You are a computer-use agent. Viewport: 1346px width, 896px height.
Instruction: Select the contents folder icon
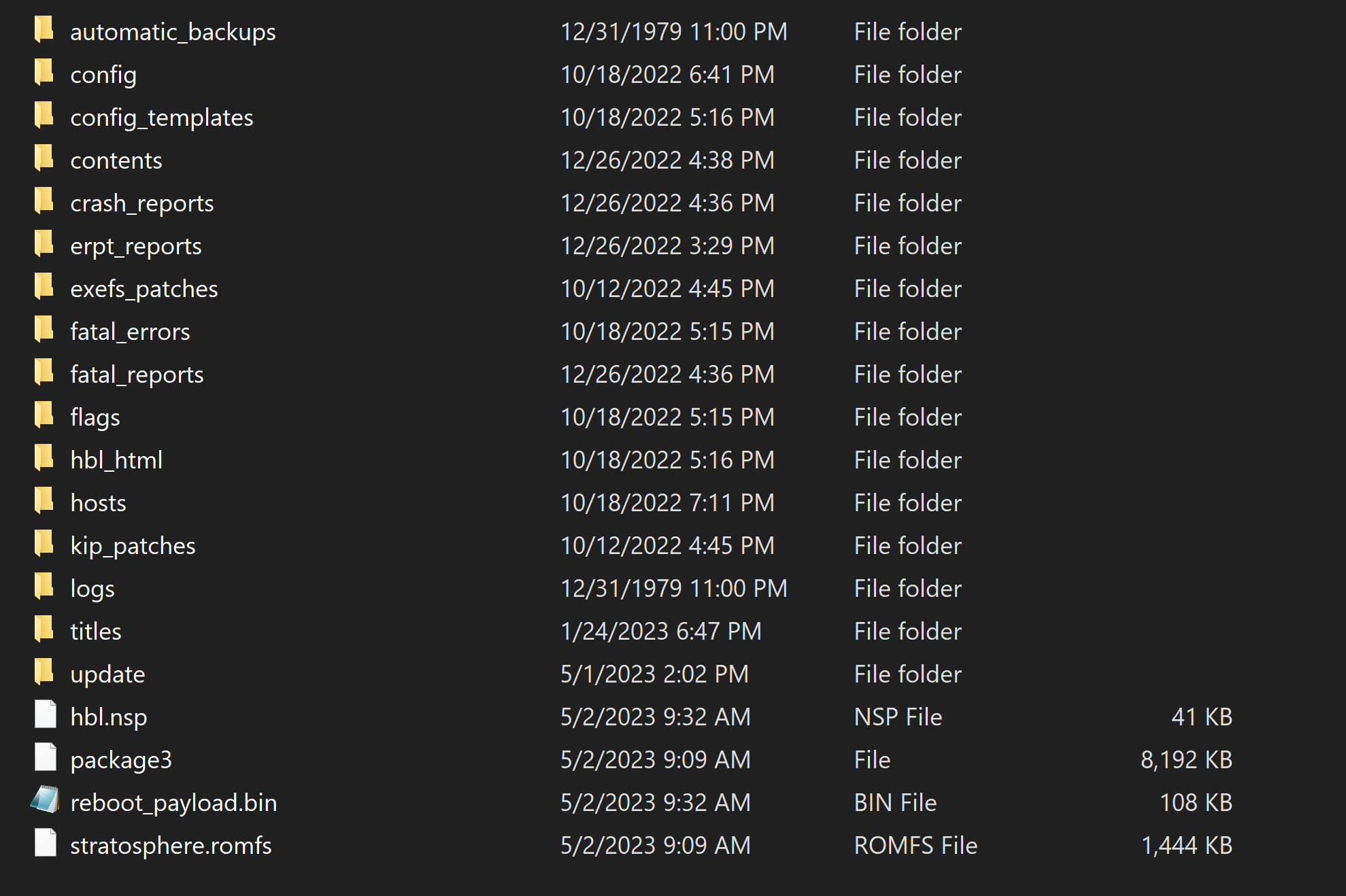click(x=44, y=159)
